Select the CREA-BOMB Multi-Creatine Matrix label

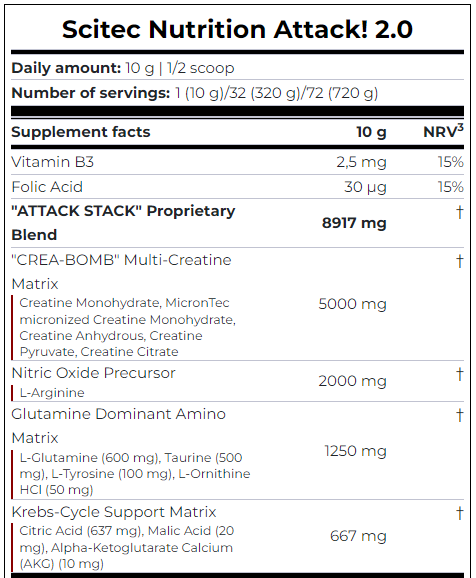click(121, 272)
